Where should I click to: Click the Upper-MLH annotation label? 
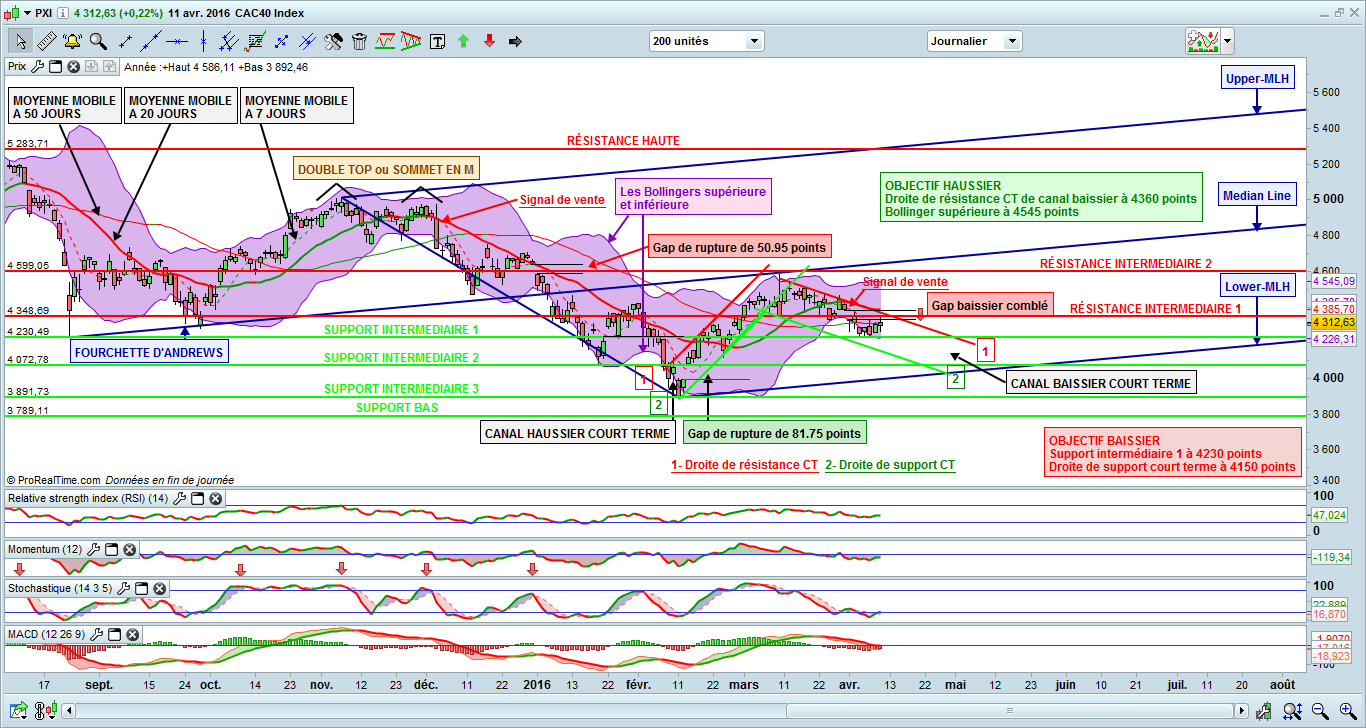pyautogui.click(x=1256, y=79)
